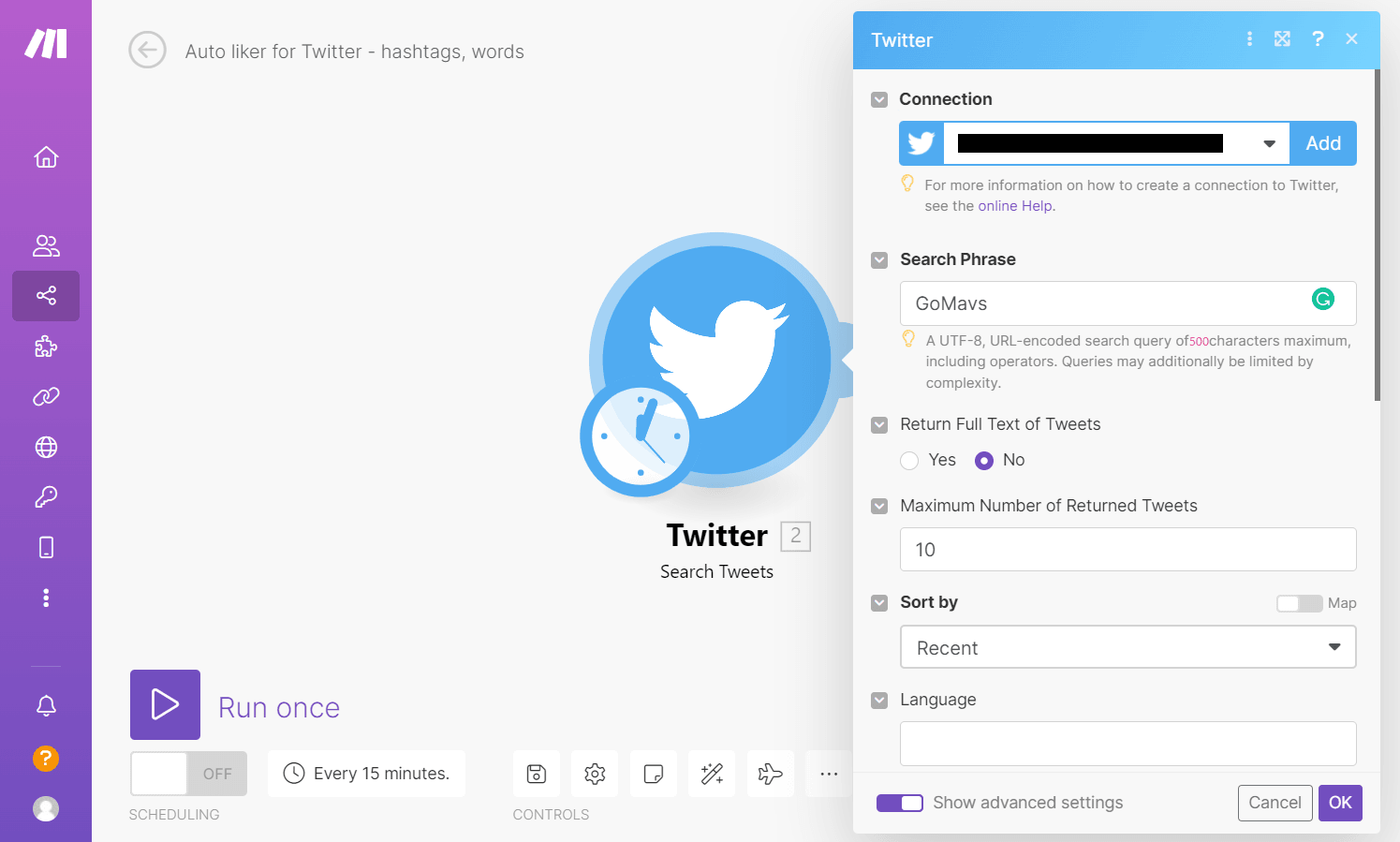Open Scenarios in the Make sidebar

(45, 296)
